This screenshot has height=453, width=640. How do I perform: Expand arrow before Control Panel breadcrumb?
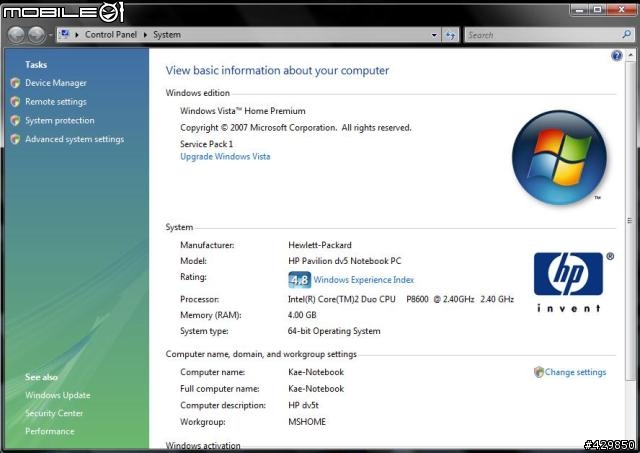[77, 35]
